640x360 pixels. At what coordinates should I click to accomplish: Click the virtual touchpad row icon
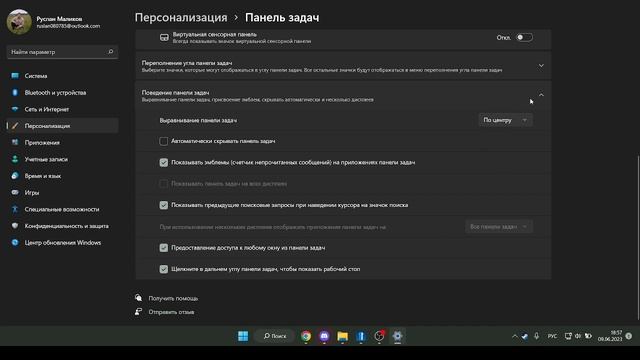click(164, 38)
